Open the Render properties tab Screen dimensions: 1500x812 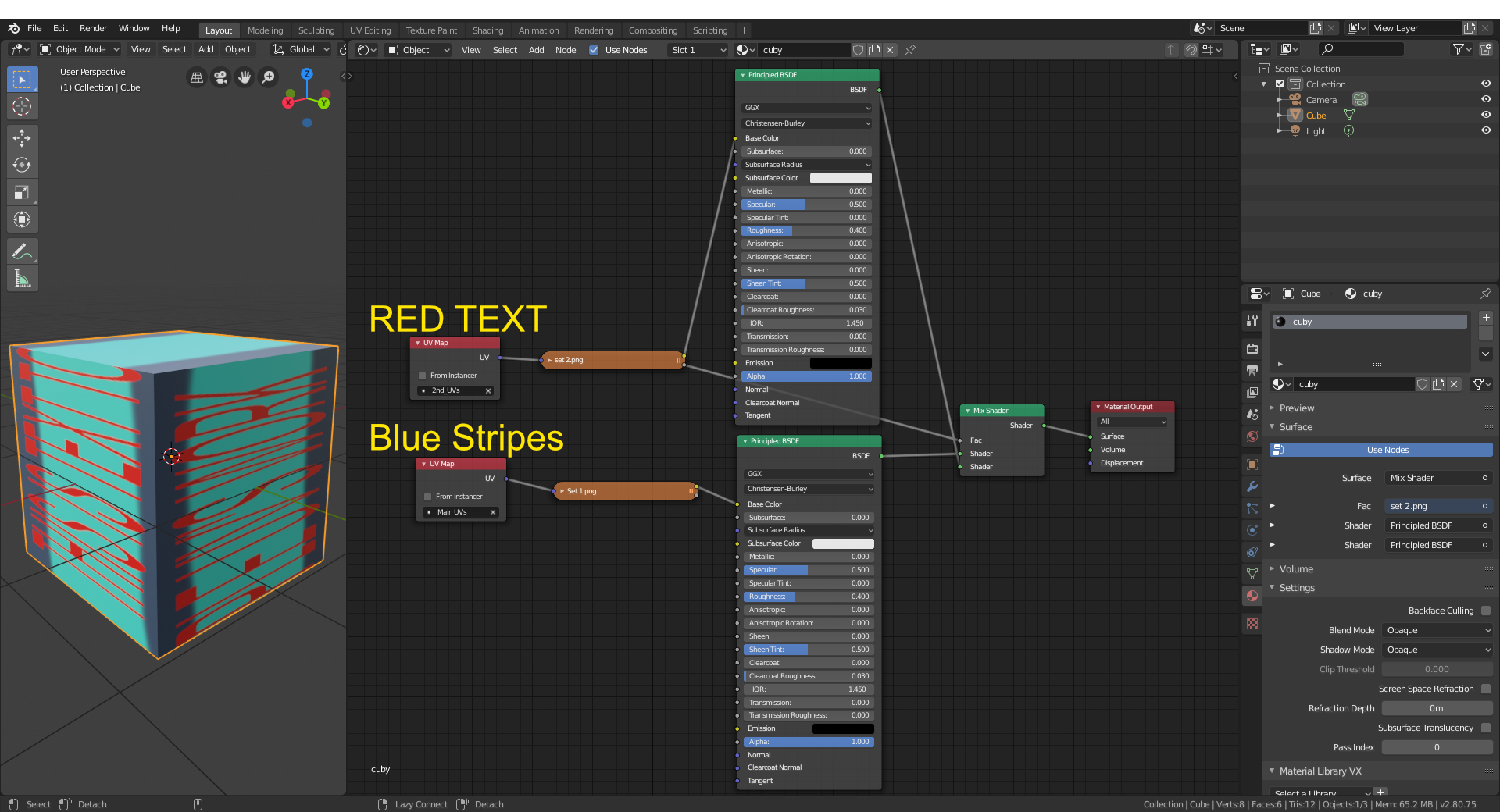click(x=1252, y=348)
